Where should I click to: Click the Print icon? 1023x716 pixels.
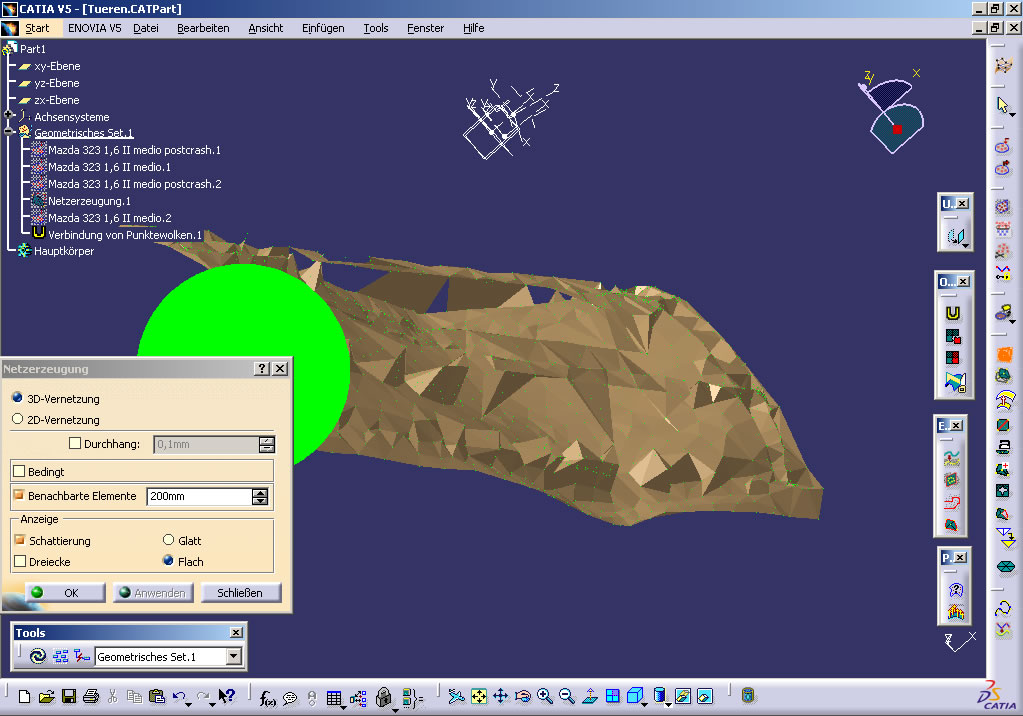coord(91,696)
